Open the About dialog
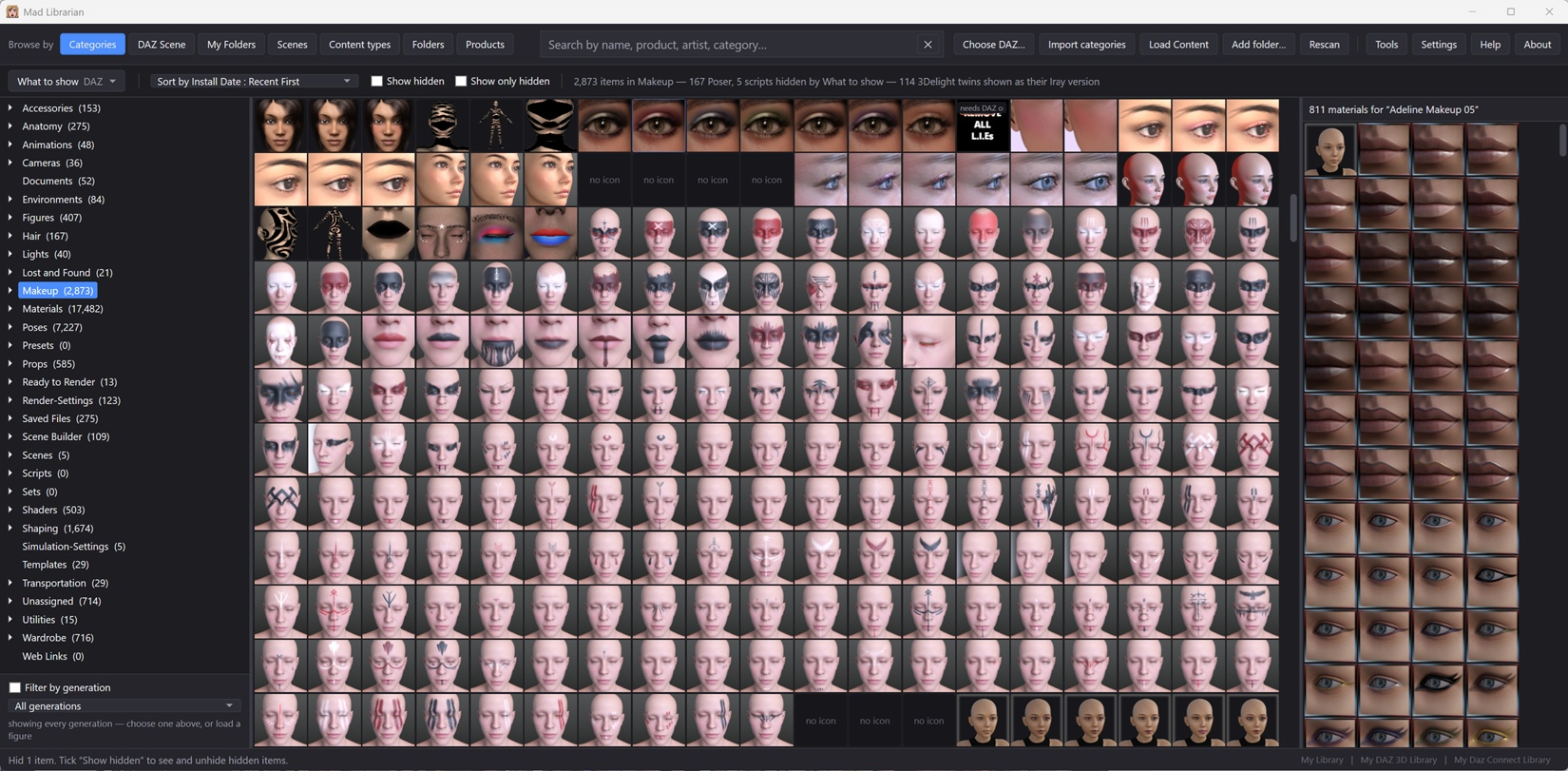 tap(1537, 45)
